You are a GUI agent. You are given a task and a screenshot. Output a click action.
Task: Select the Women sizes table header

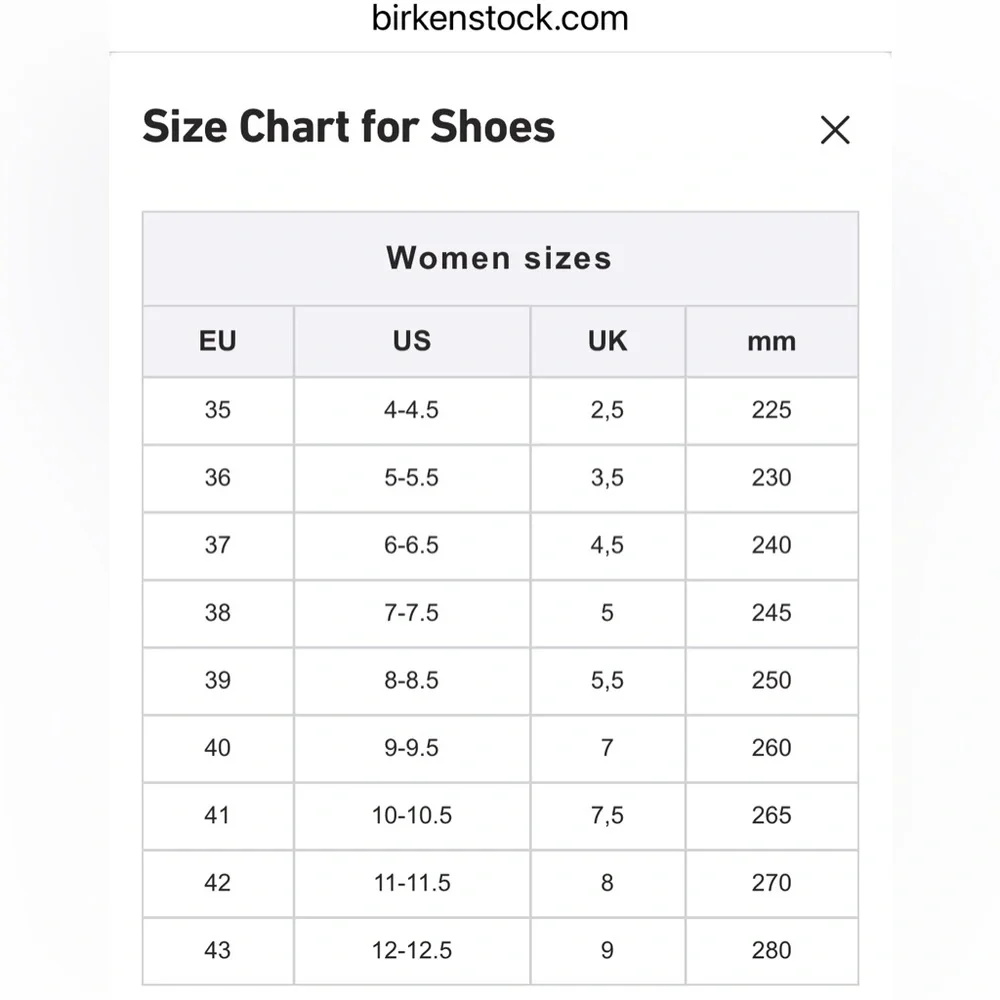pyautogui.click(x=499, y=258)
